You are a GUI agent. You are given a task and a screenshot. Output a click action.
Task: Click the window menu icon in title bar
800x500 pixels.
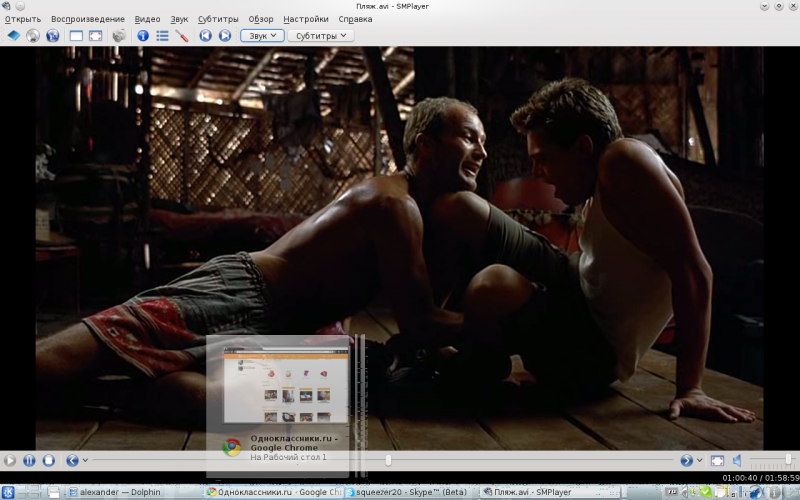click(6, 6)
